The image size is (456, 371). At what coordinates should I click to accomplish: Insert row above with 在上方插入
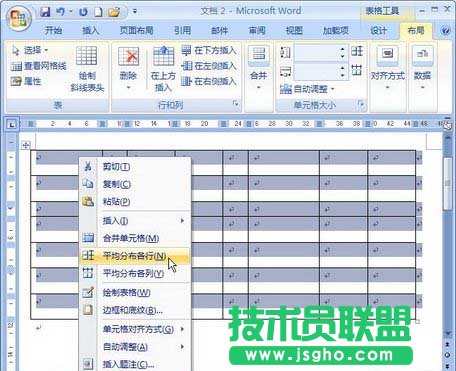163,69
